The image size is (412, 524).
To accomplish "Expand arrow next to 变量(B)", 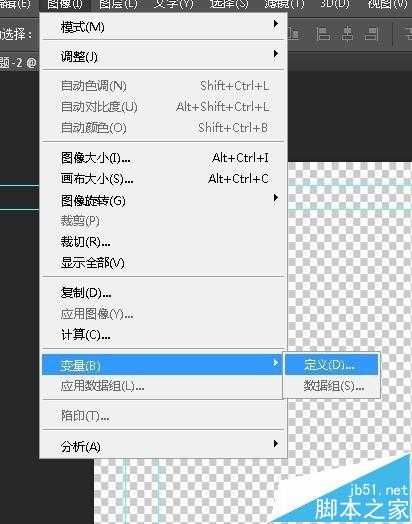I will [x=275, y=363].
